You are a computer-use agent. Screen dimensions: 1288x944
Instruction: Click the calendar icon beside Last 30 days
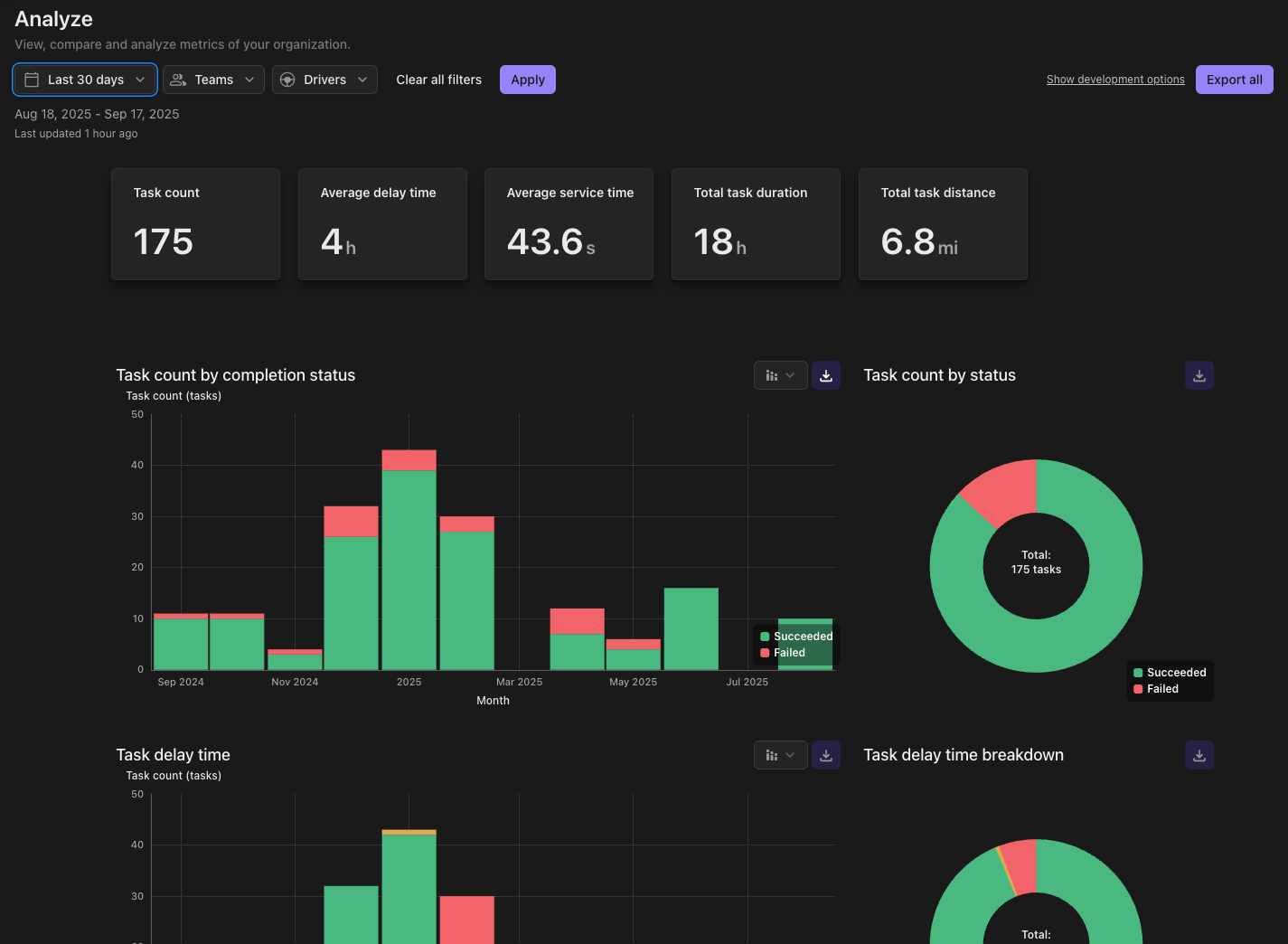[32, 80]
